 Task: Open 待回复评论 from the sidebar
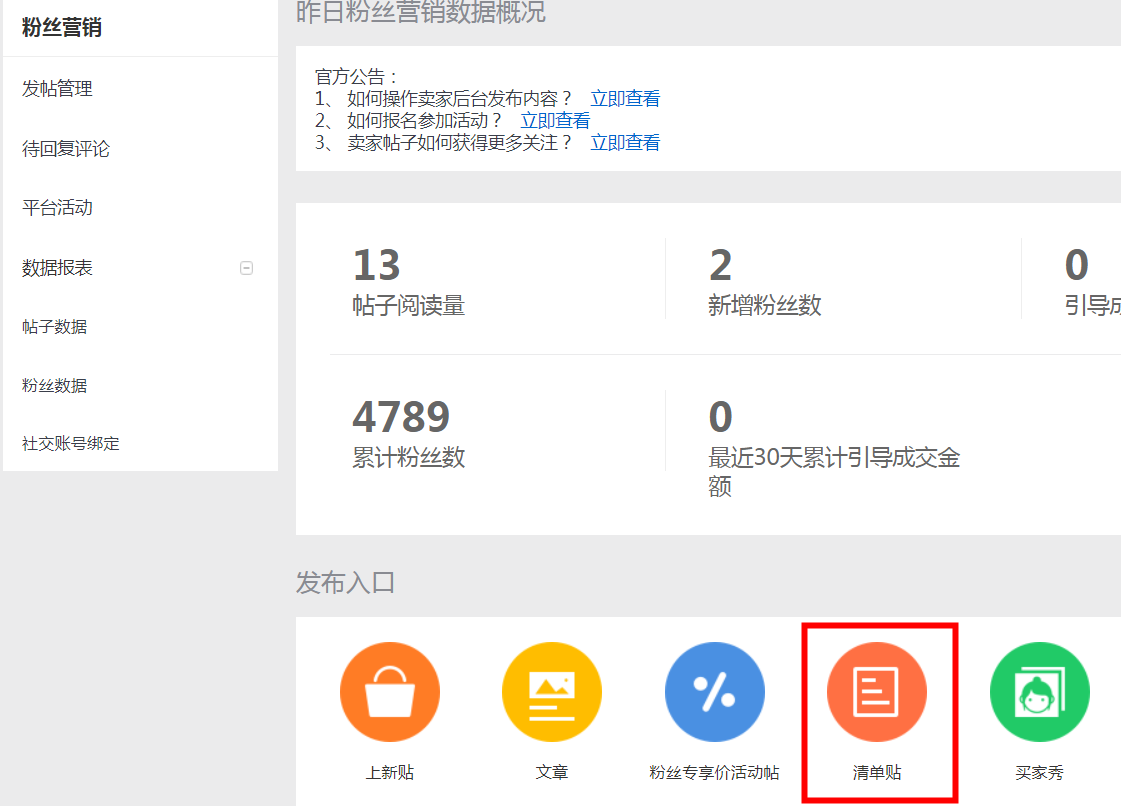[x=65, y=148]
